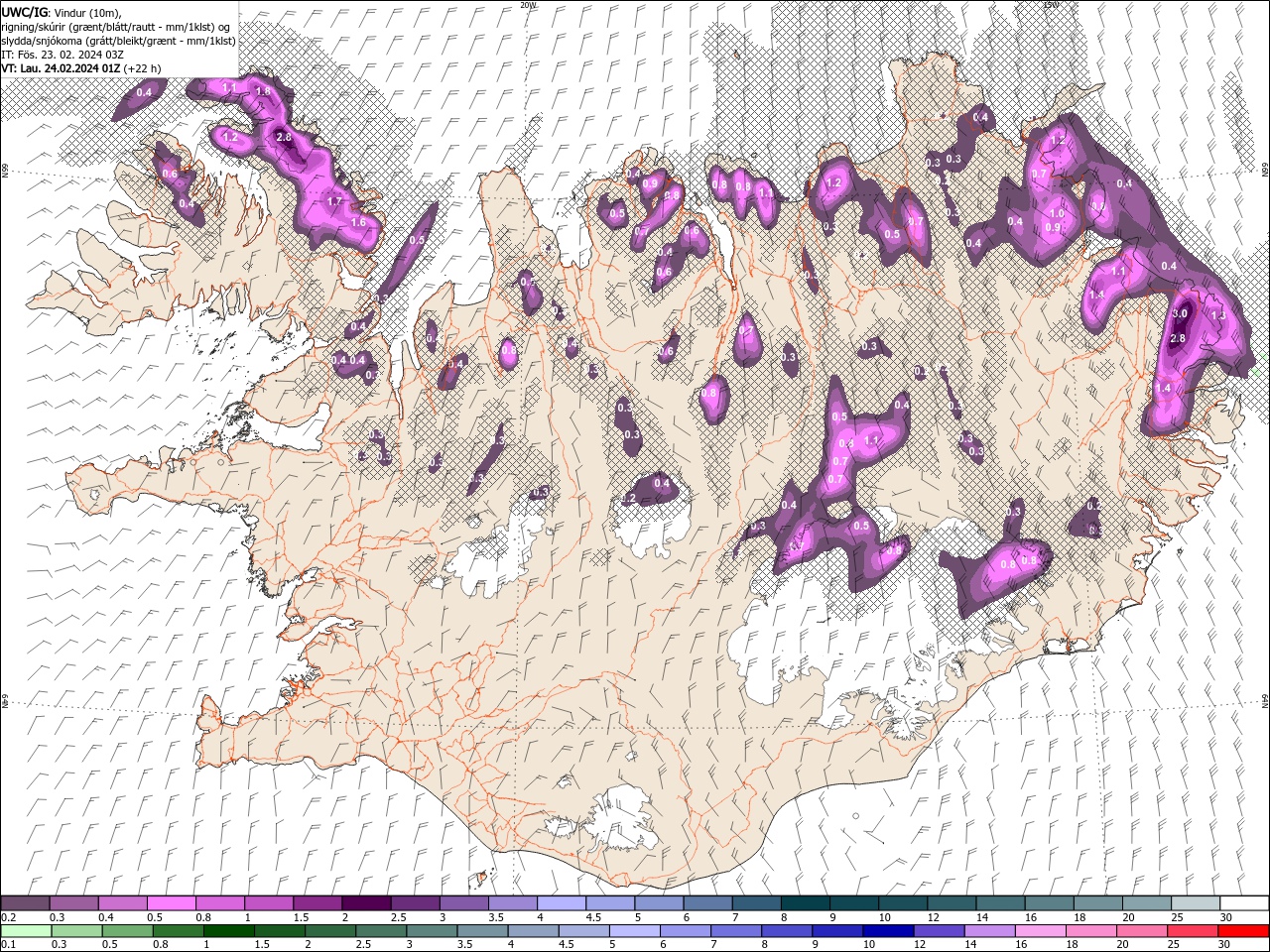Click the '15W' longitude label
This screenshot has height=952, width=1270.
click(1050, 5)
